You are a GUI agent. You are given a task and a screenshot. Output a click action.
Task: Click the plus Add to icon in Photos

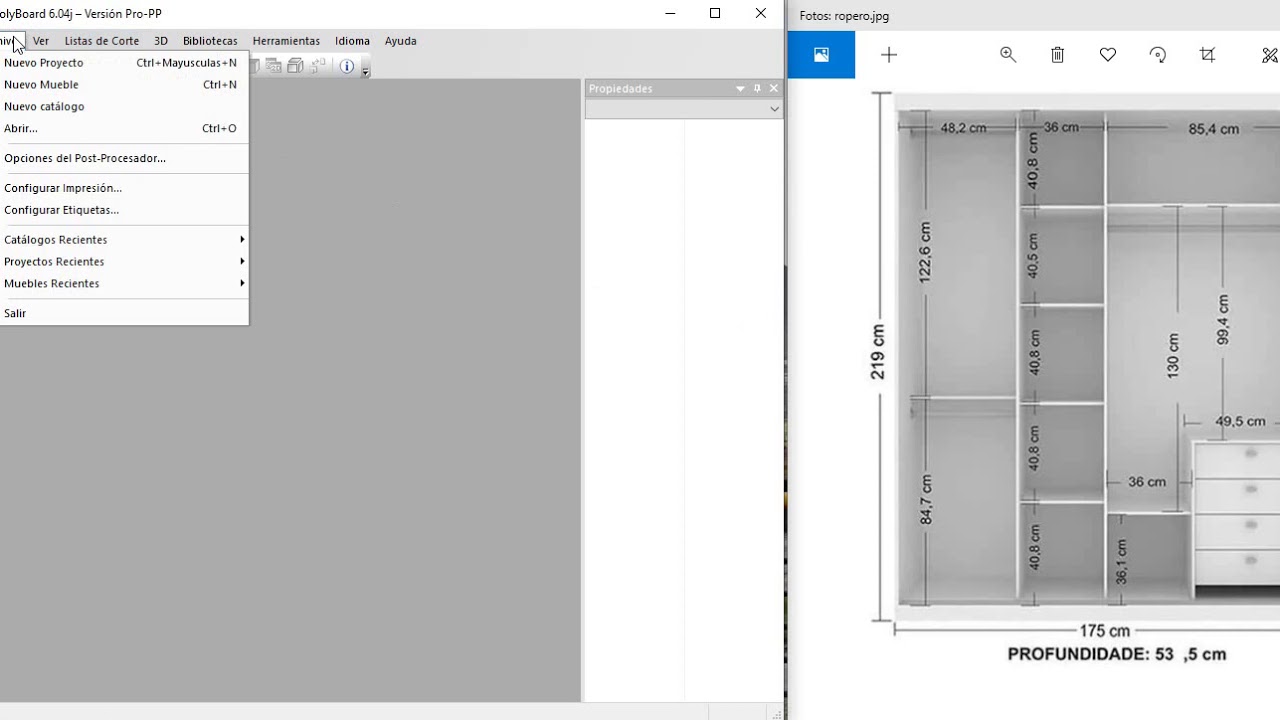click(x=889, y=55)
